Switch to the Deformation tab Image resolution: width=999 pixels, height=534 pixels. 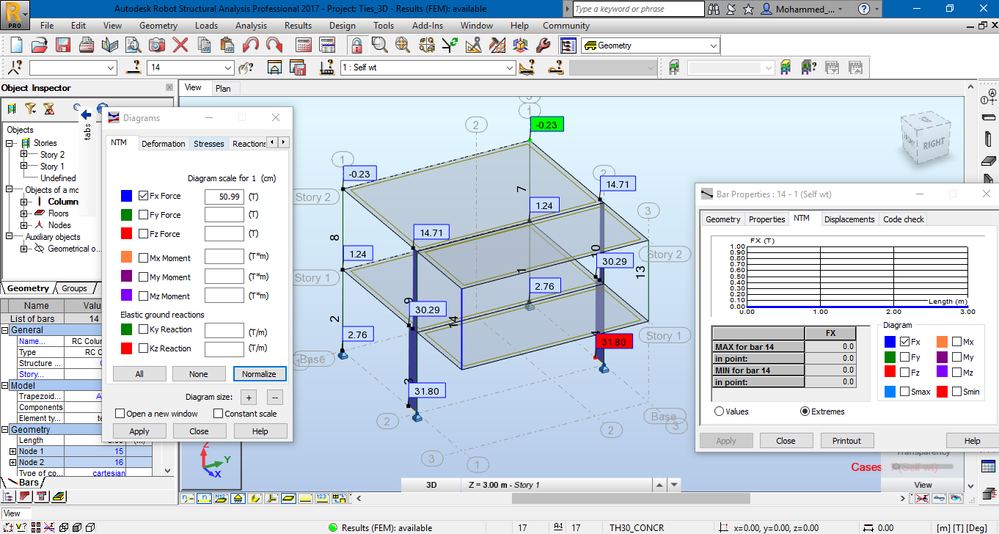pos(163,143)
